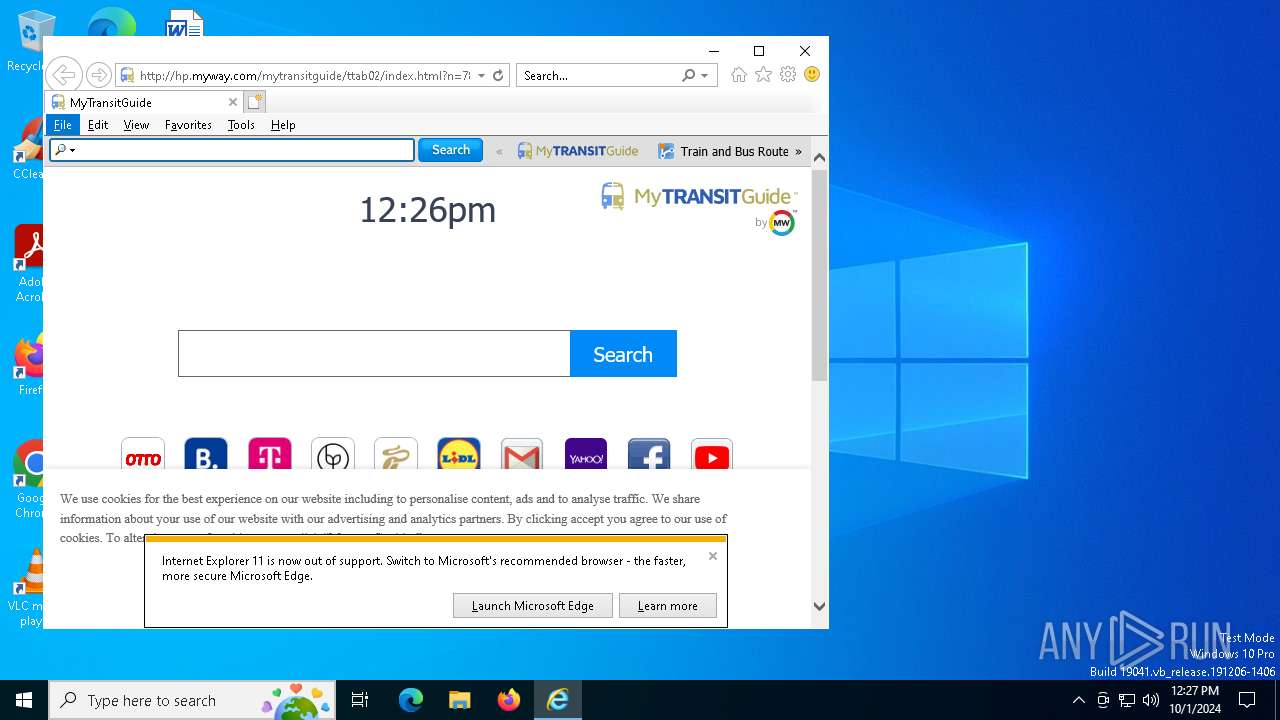
Task: Click the MyTransitGuide logo on the page
Action: click(x=699, y=196)
